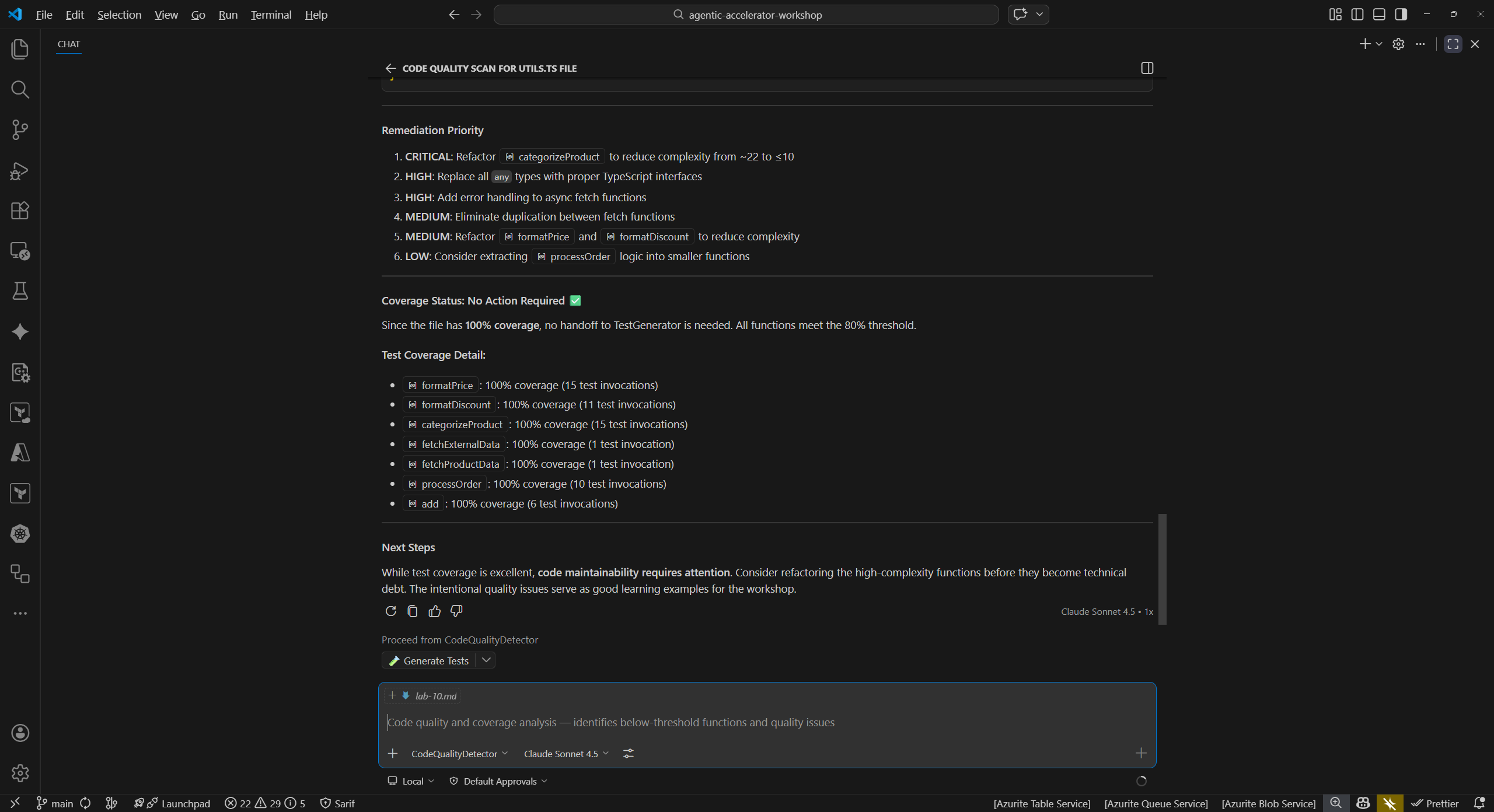Open the Generate Tests dropdown chevron
The height and width of the screenshot is (812, 1494).
[x=487, y=660]
